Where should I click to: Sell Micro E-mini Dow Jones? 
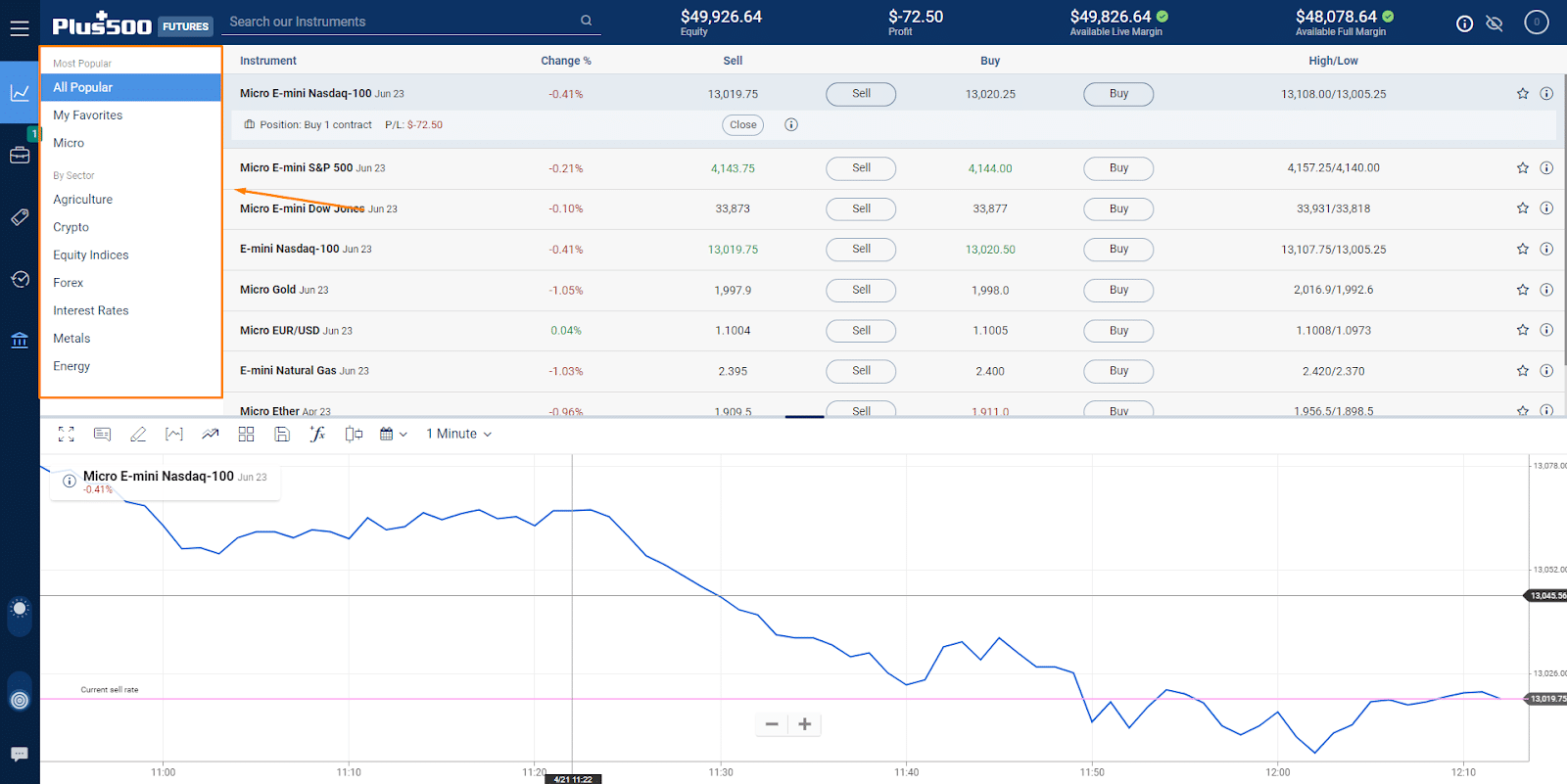(x=861, y=208)
